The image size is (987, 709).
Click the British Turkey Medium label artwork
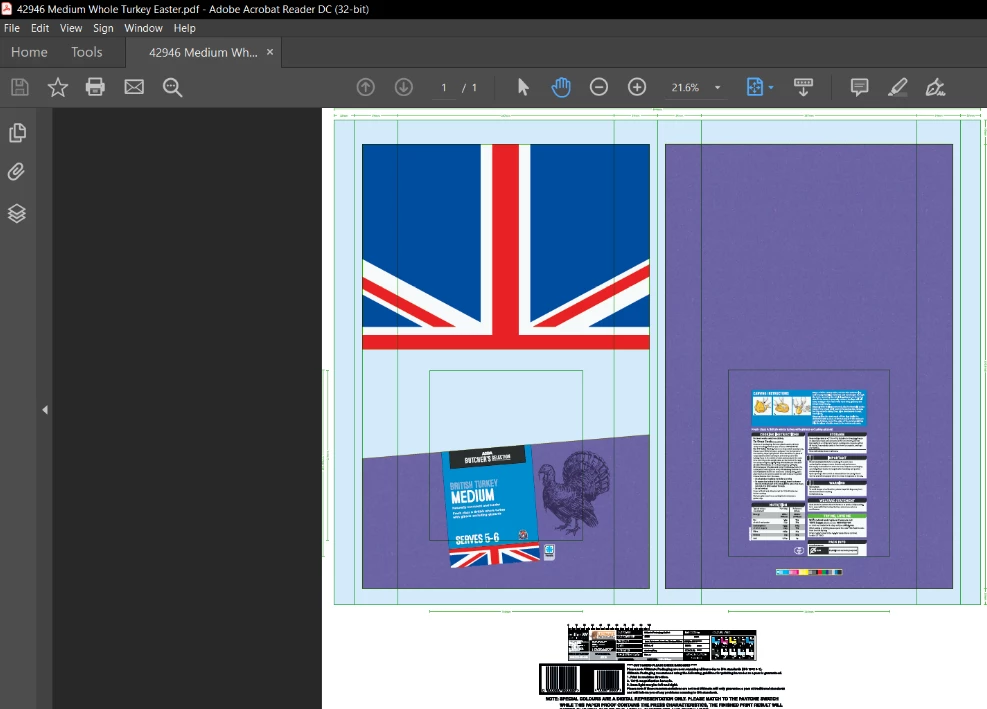(494, 506)
